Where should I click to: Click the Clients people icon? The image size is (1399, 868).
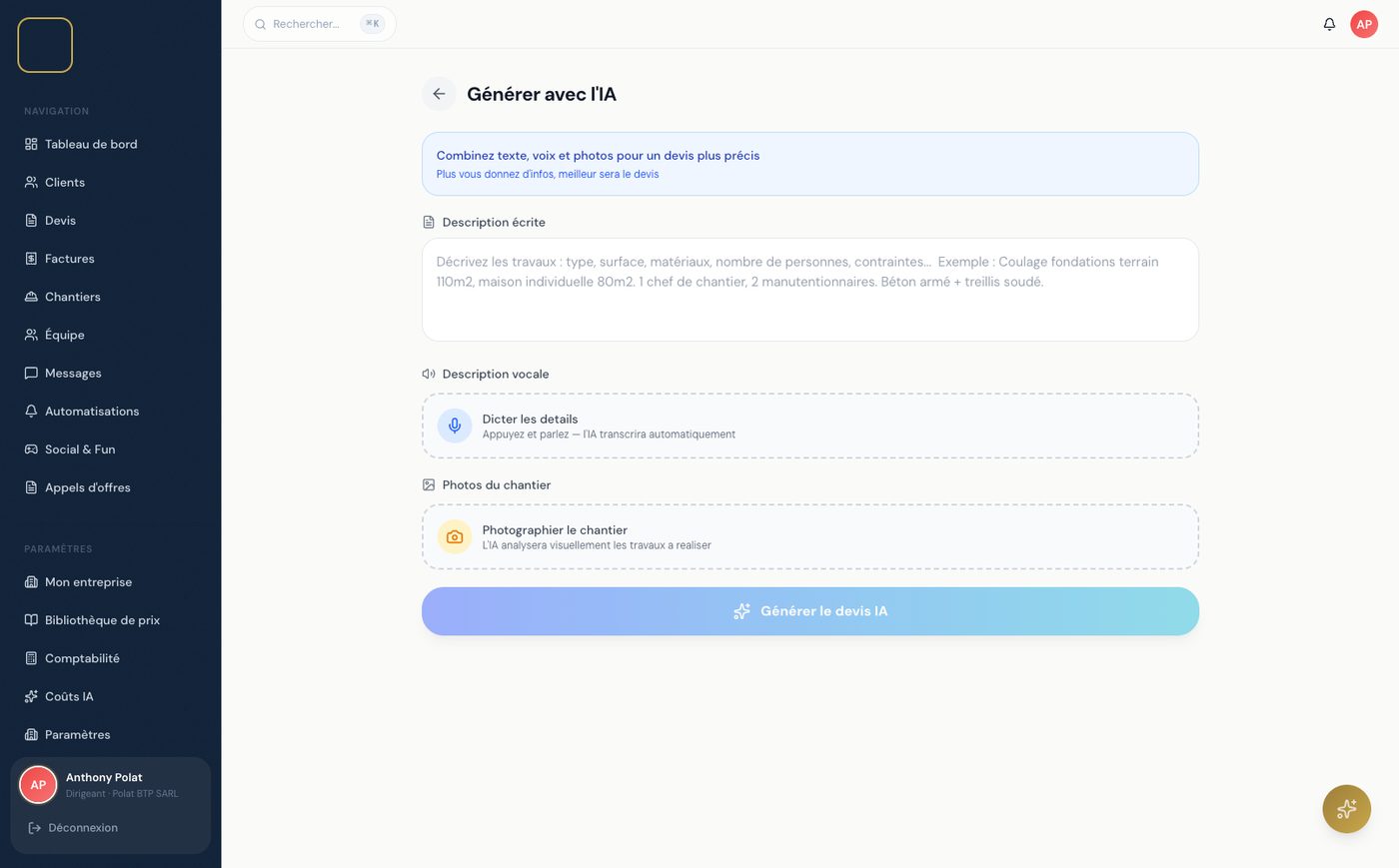coord(31,182)
